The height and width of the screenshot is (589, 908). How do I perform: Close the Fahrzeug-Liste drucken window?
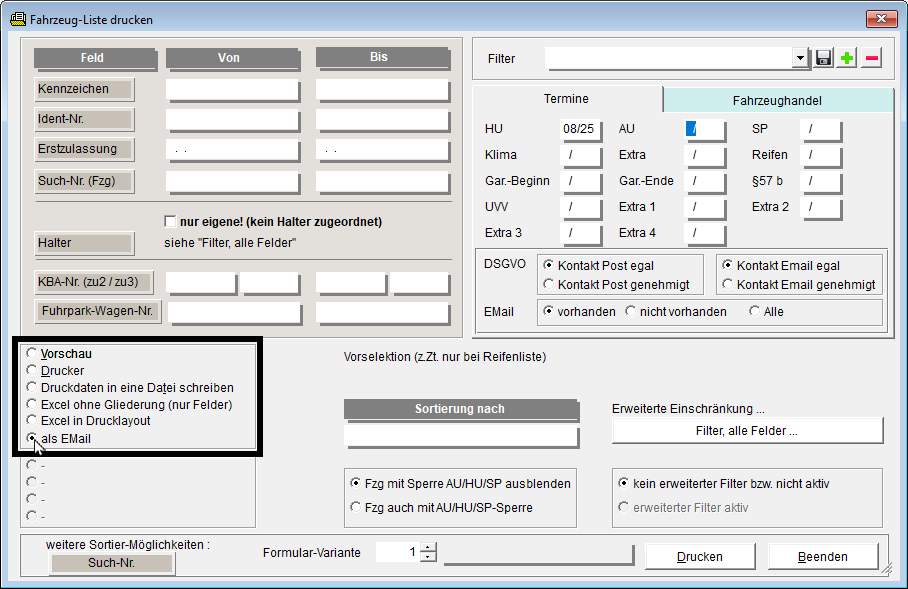881,19
